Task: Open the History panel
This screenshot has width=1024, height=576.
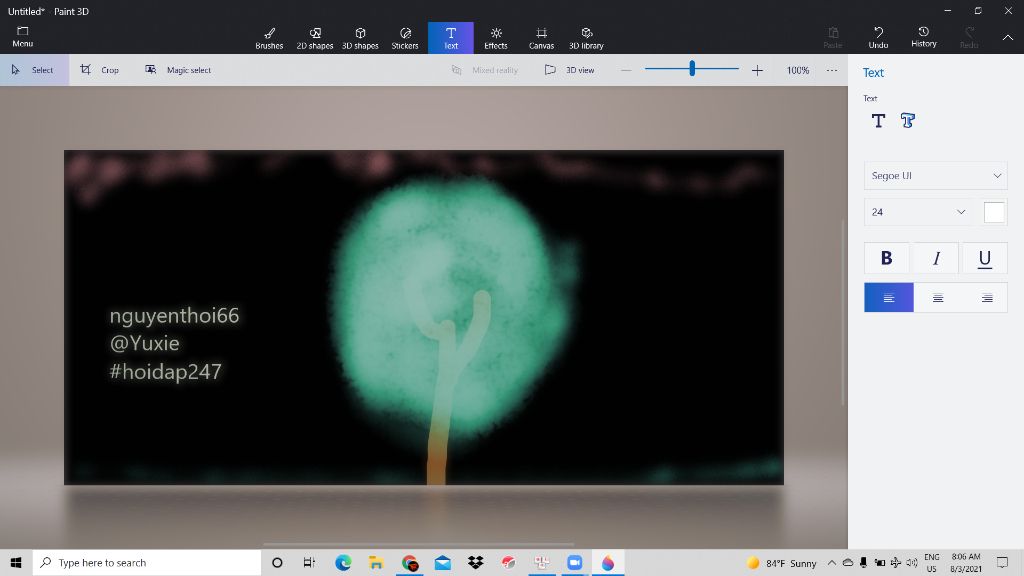Action: point(923,37)
